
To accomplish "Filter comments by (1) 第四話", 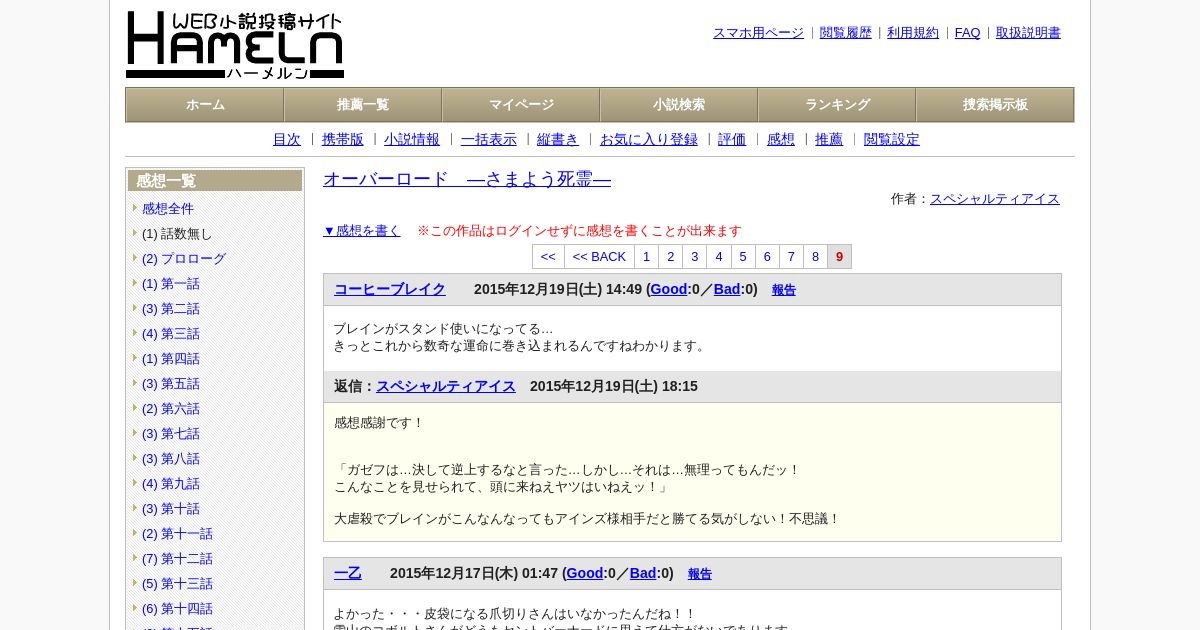I will pos(171,359).
